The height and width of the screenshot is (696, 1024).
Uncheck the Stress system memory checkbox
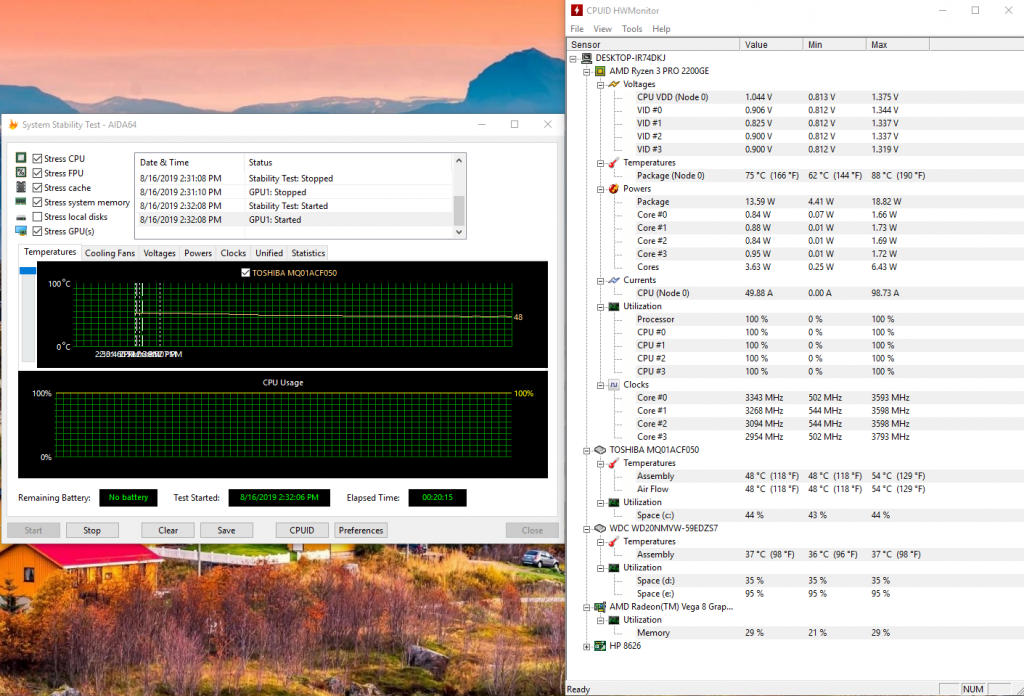(x=37, y=202)
